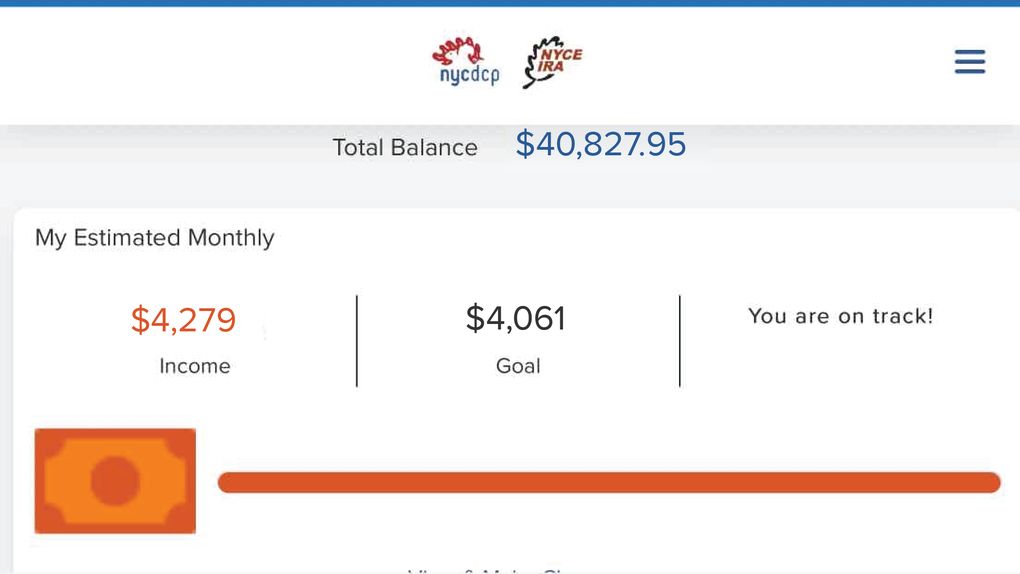Click the right end of progress bar
Viewport: 1020px width, 574px height.
click(989, 482)
